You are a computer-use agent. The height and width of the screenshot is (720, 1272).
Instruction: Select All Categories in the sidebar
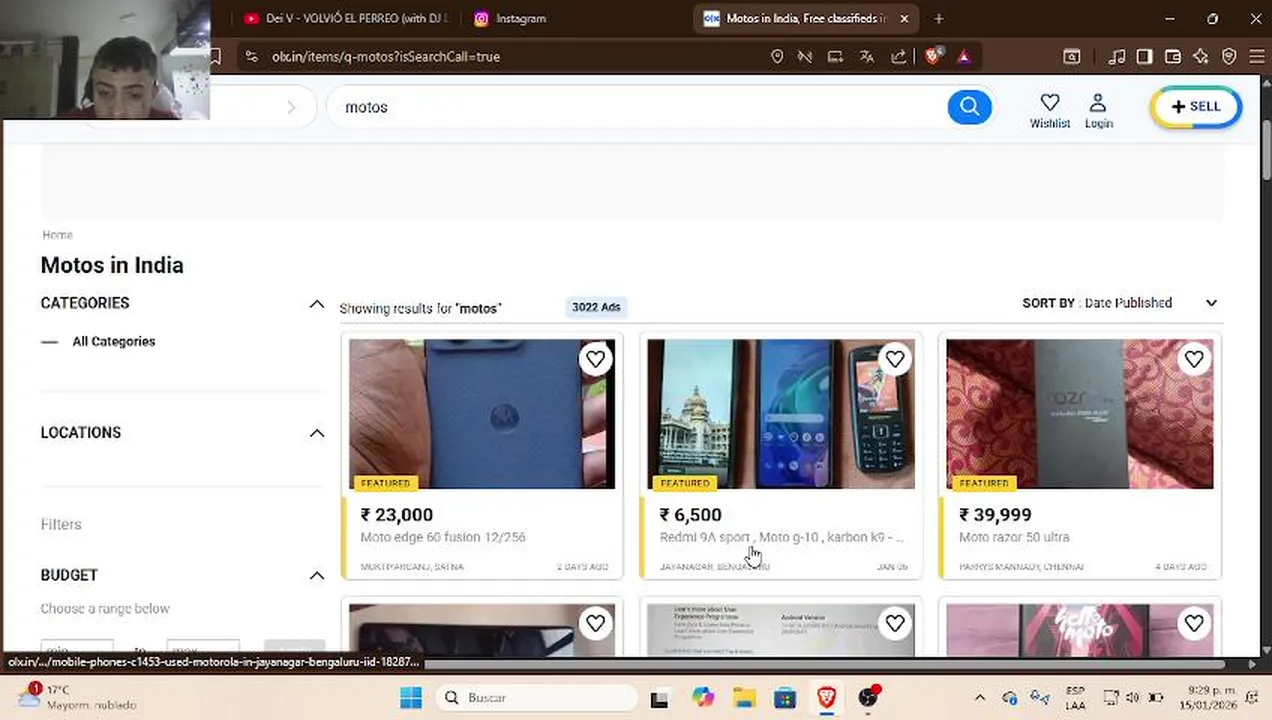114,342
